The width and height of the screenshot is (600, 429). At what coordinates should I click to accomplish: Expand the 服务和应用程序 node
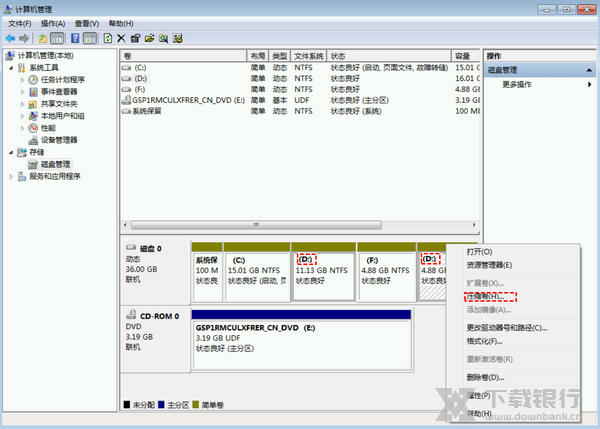point(11,176)
